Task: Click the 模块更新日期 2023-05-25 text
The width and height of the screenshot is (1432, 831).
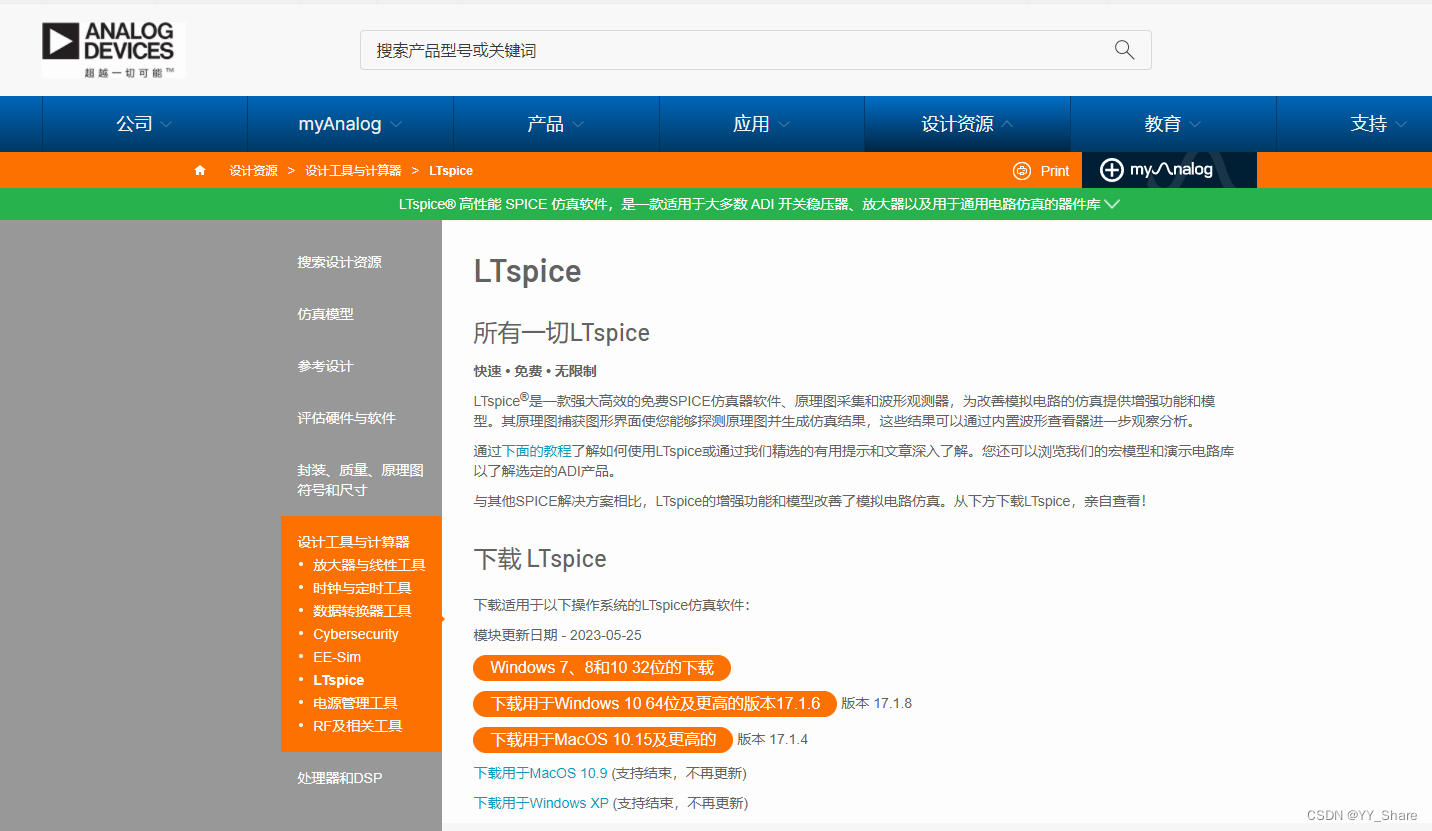Action: [x=557, y=636]
